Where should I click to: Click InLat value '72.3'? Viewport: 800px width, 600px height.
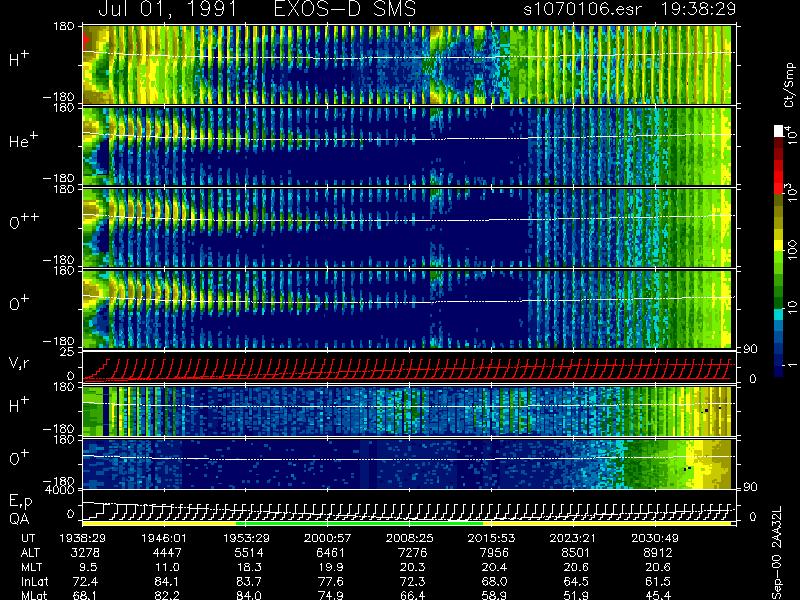coord(412,581)
